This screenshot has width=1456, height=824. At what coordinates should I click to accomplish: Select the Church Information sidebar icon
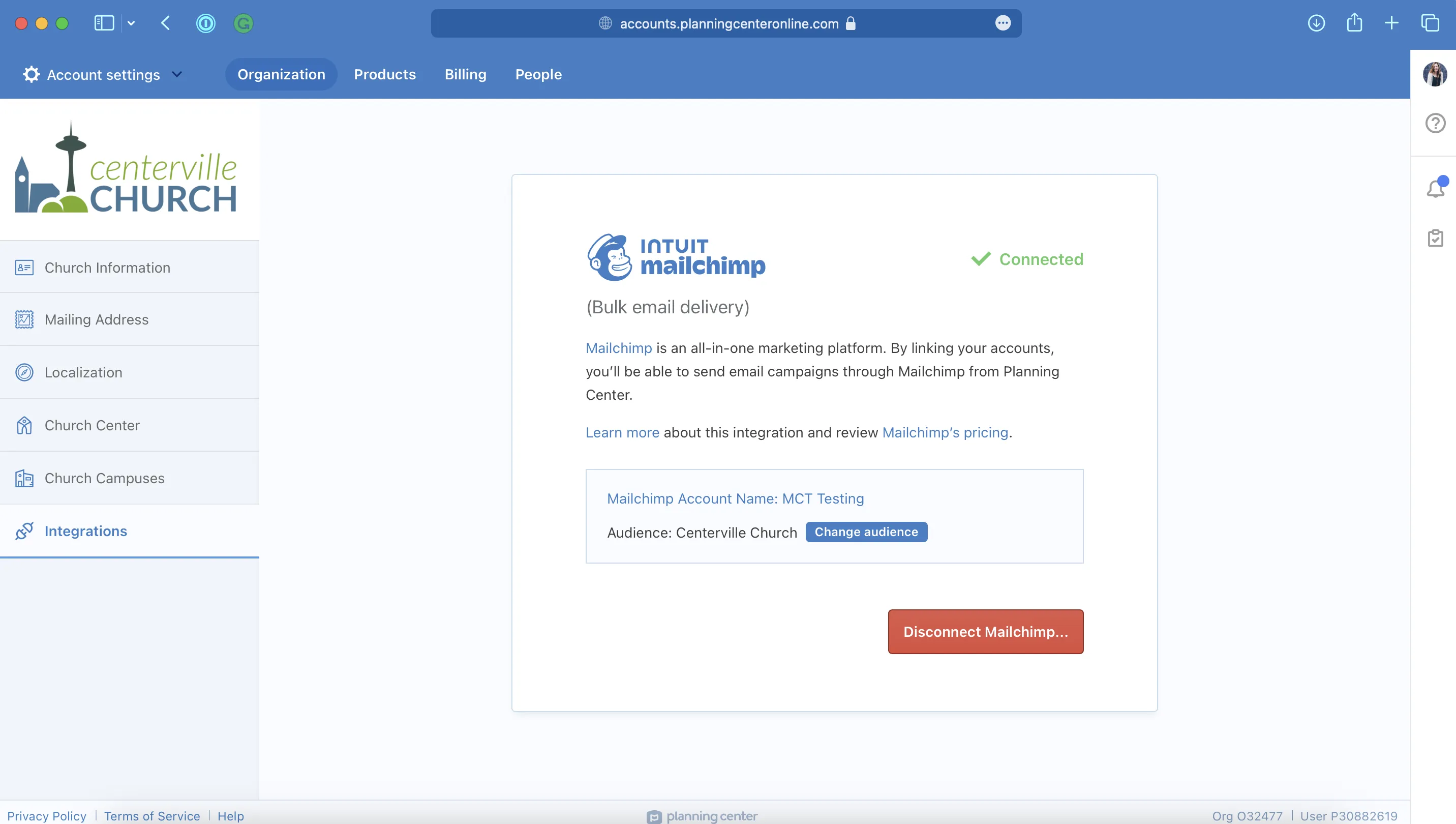24,267
